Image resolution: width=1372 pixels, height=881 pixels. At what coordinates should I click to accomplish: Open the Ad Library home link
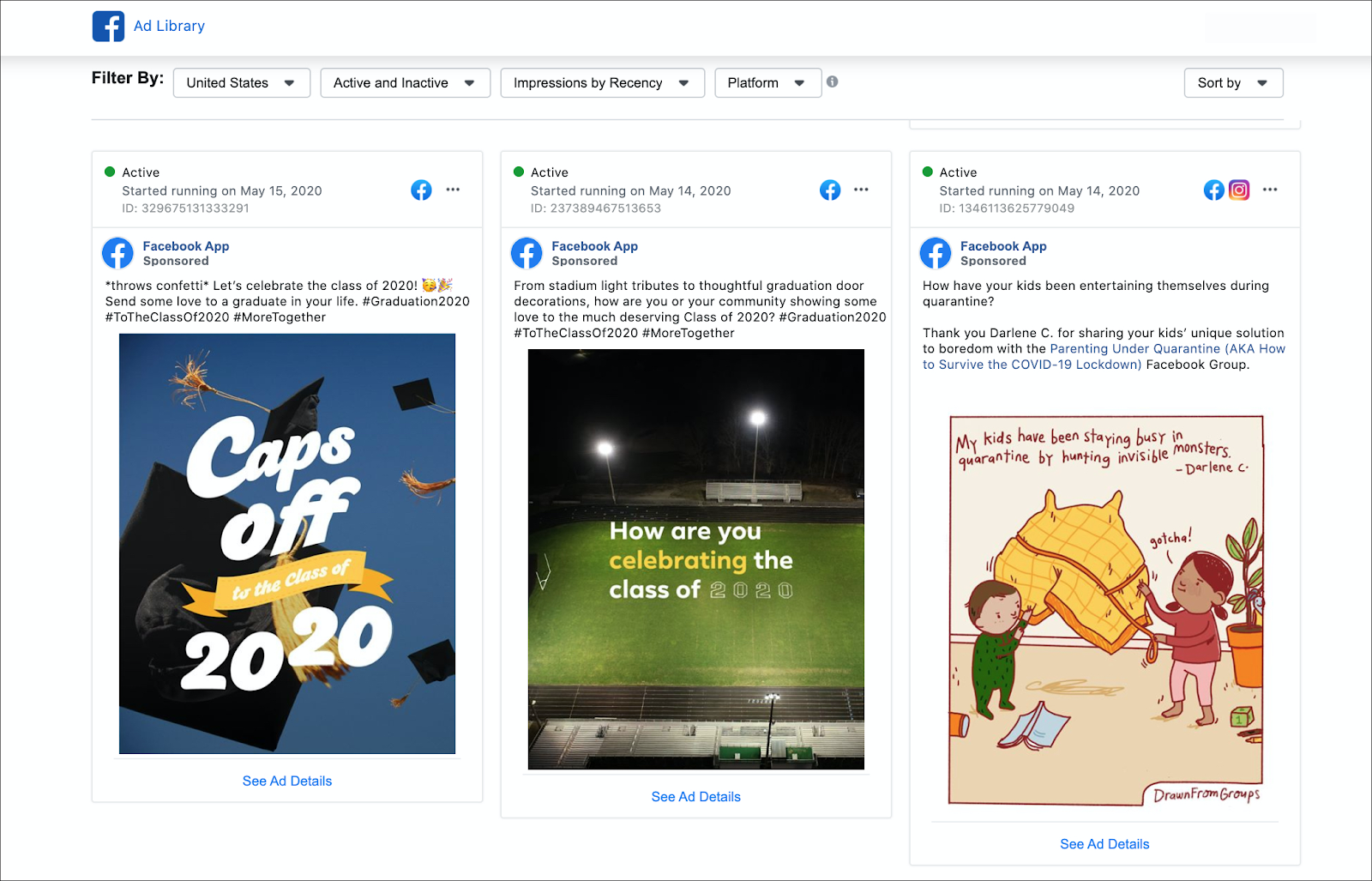pyautogui.click(x=169, y=27)
